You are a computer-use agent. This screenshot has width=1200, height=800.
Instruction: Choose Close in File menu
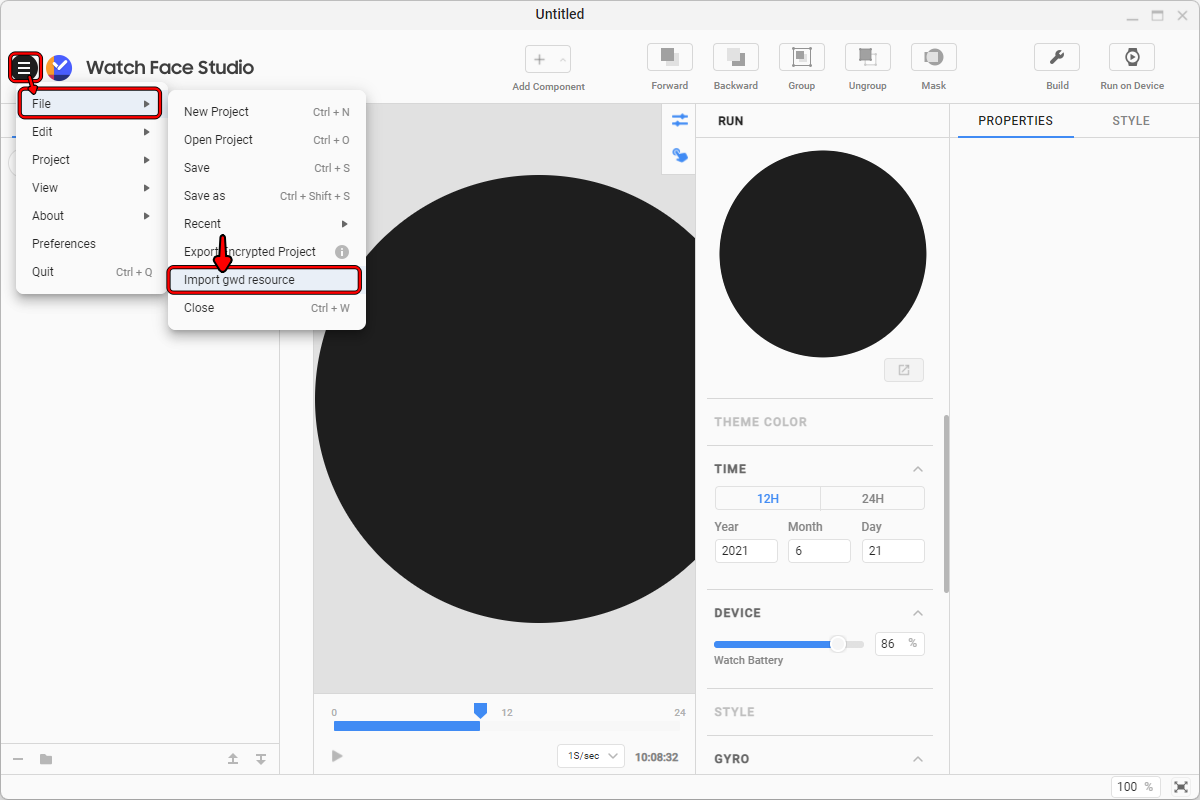pos(267,308)
